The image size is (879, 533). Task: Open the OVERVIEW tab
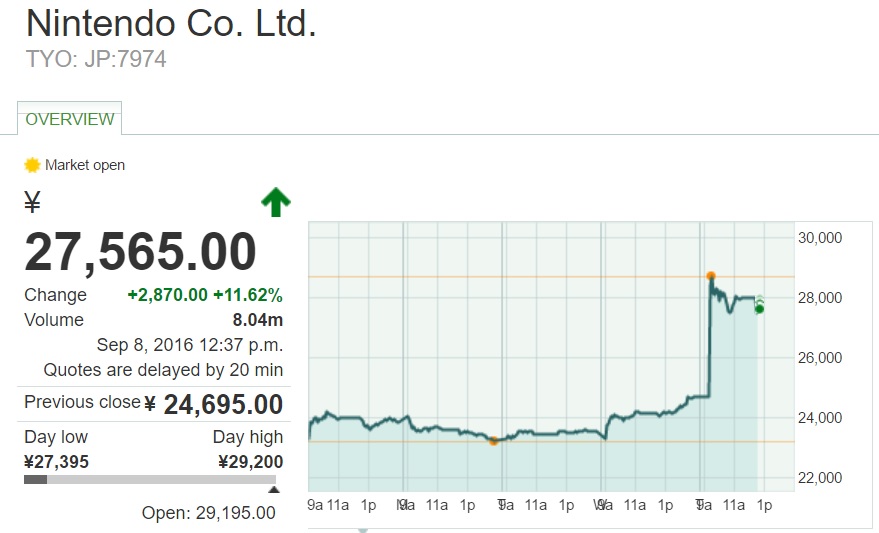(x=70, y=119)
